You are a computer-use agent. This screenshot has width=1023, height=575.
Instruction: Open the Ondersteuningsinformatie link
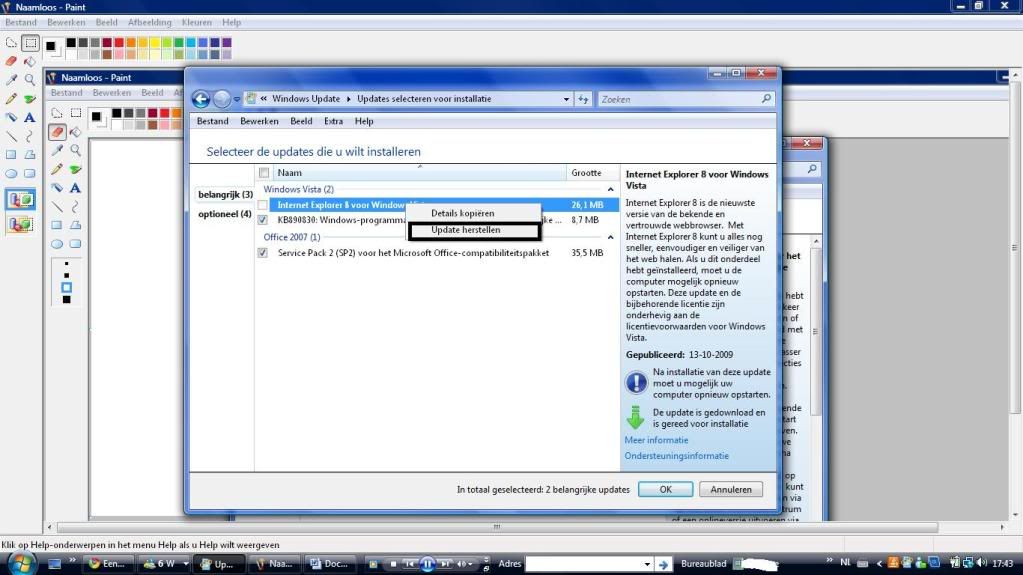click(677, 456)
